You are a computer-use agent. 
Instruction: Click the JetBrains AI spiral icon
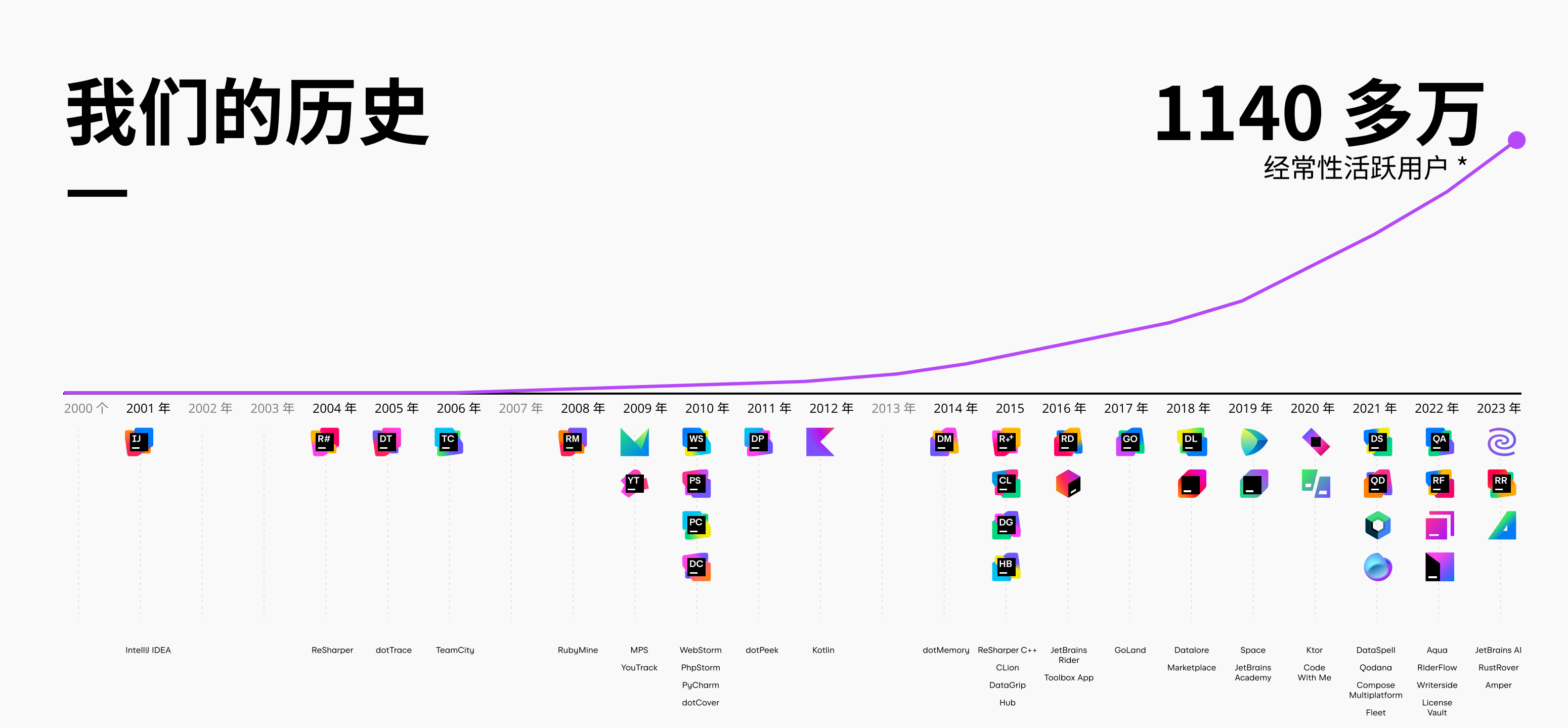1501,442
